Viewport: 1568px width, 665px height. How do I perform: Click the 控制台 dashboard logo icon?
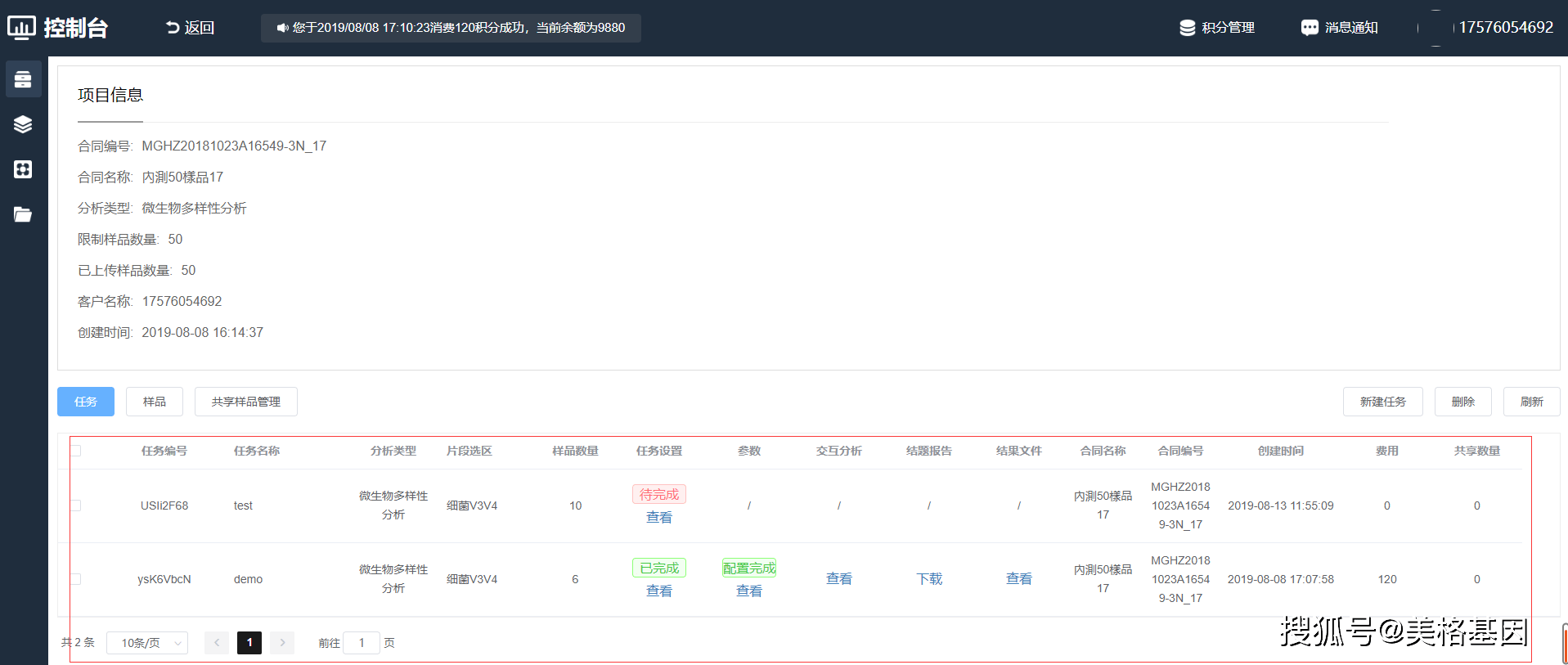pyautogui.click(x=22, y=28)
